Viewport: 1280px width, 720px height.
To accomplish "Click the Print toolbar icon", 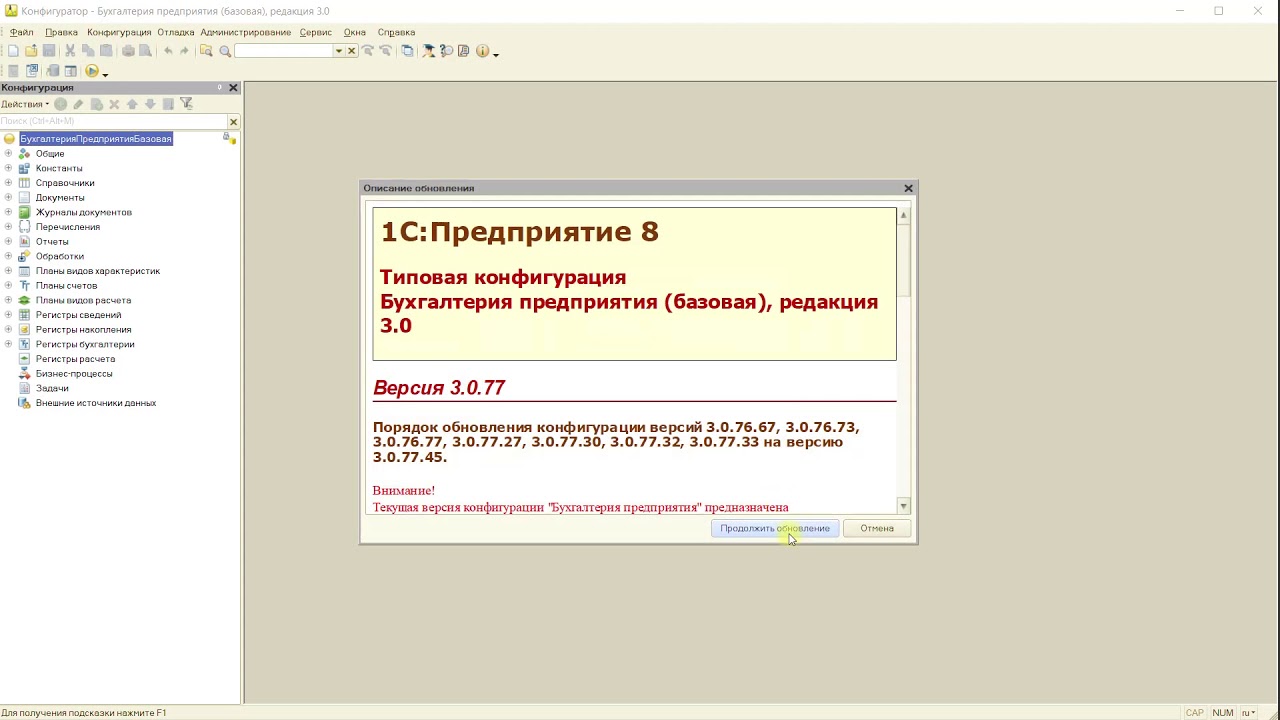I will [x=128, y=51].
